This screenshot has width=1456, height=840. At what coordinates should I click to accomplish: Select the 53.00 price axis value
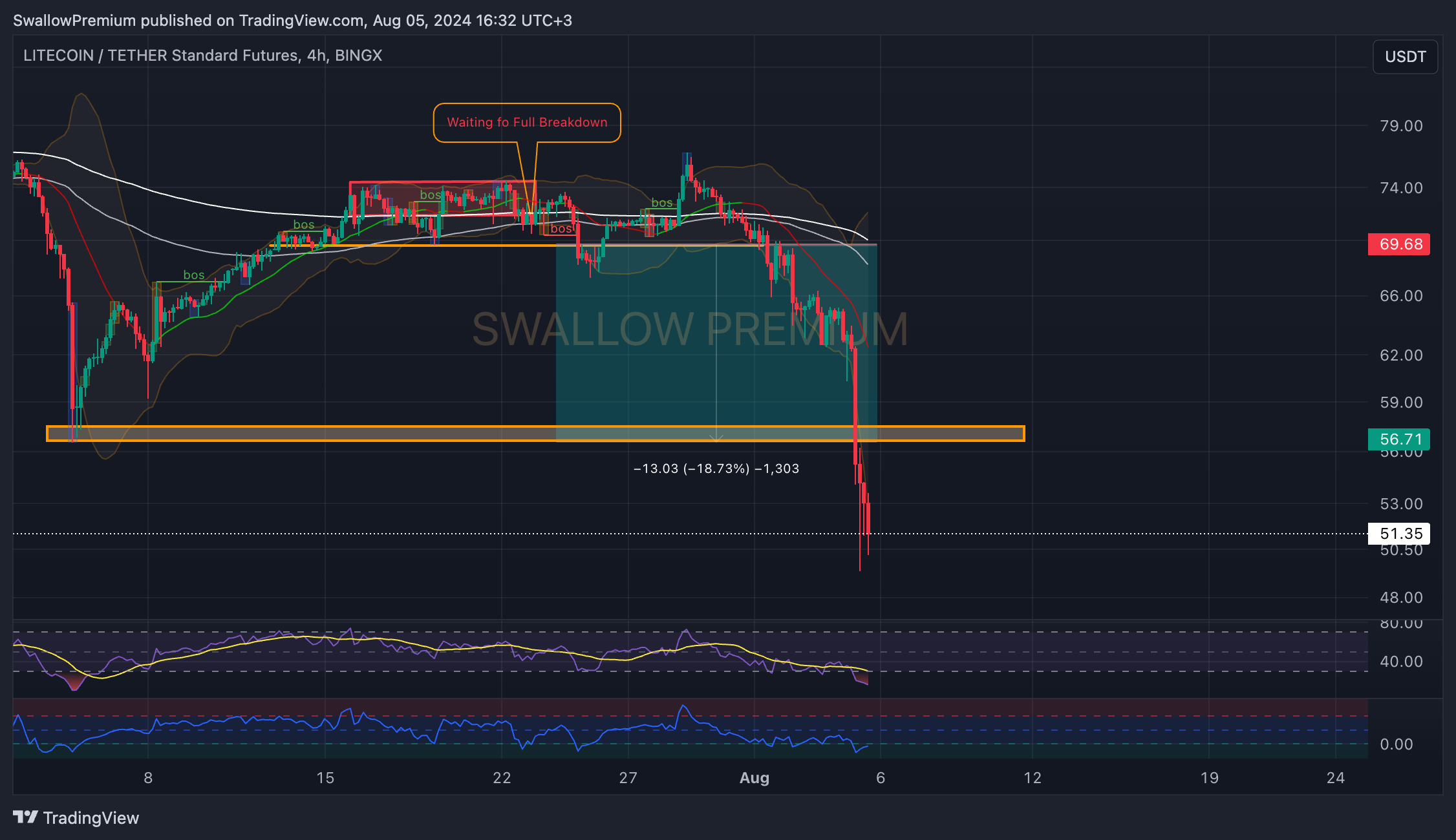pyautogui.click(x=1401, y=504)
